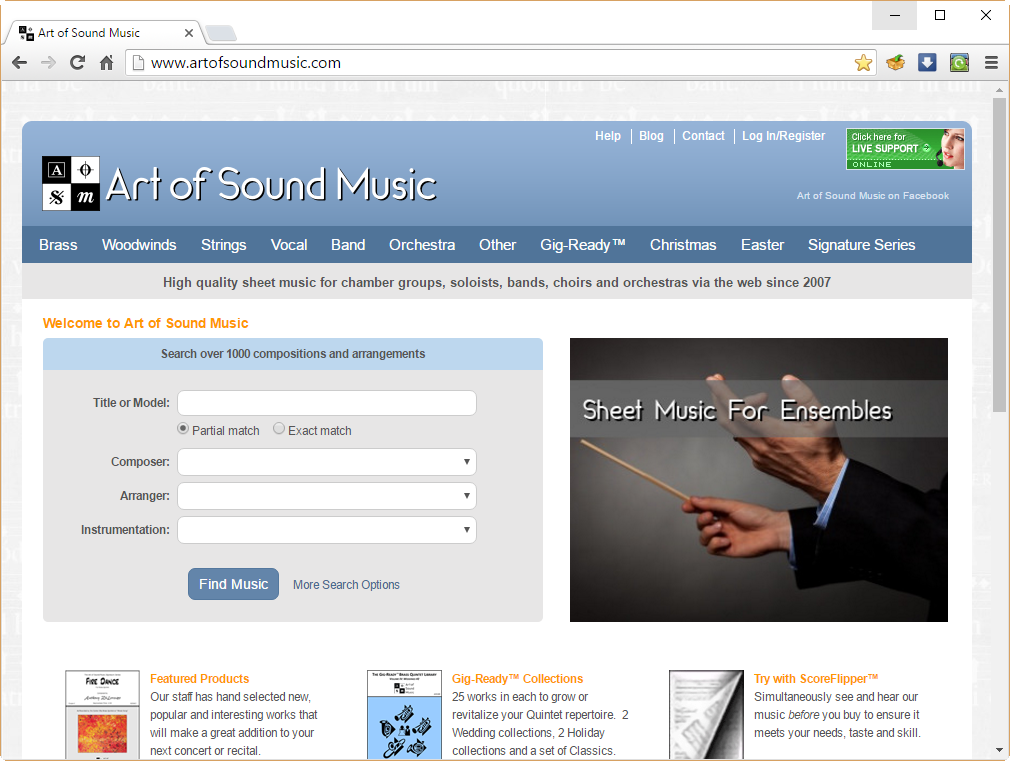Open the Christmas menu
The width and height of the screenshot is (1010, 761).
683,245
